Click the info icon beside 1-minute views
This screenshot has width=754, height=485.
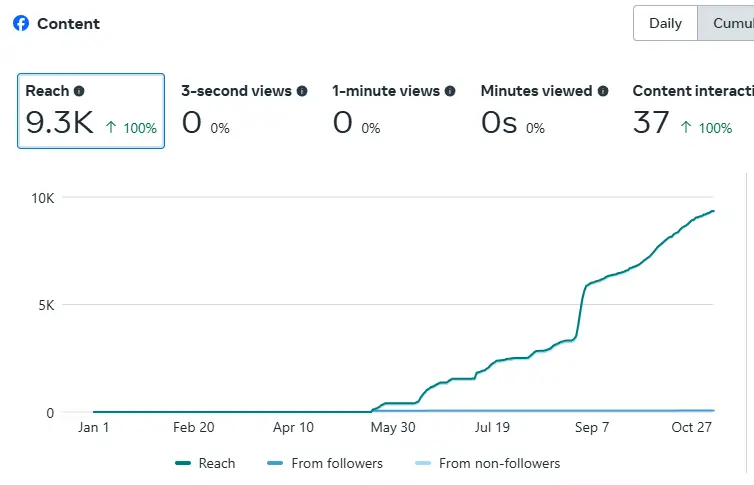pyautogui.click(x=450, y=91)
